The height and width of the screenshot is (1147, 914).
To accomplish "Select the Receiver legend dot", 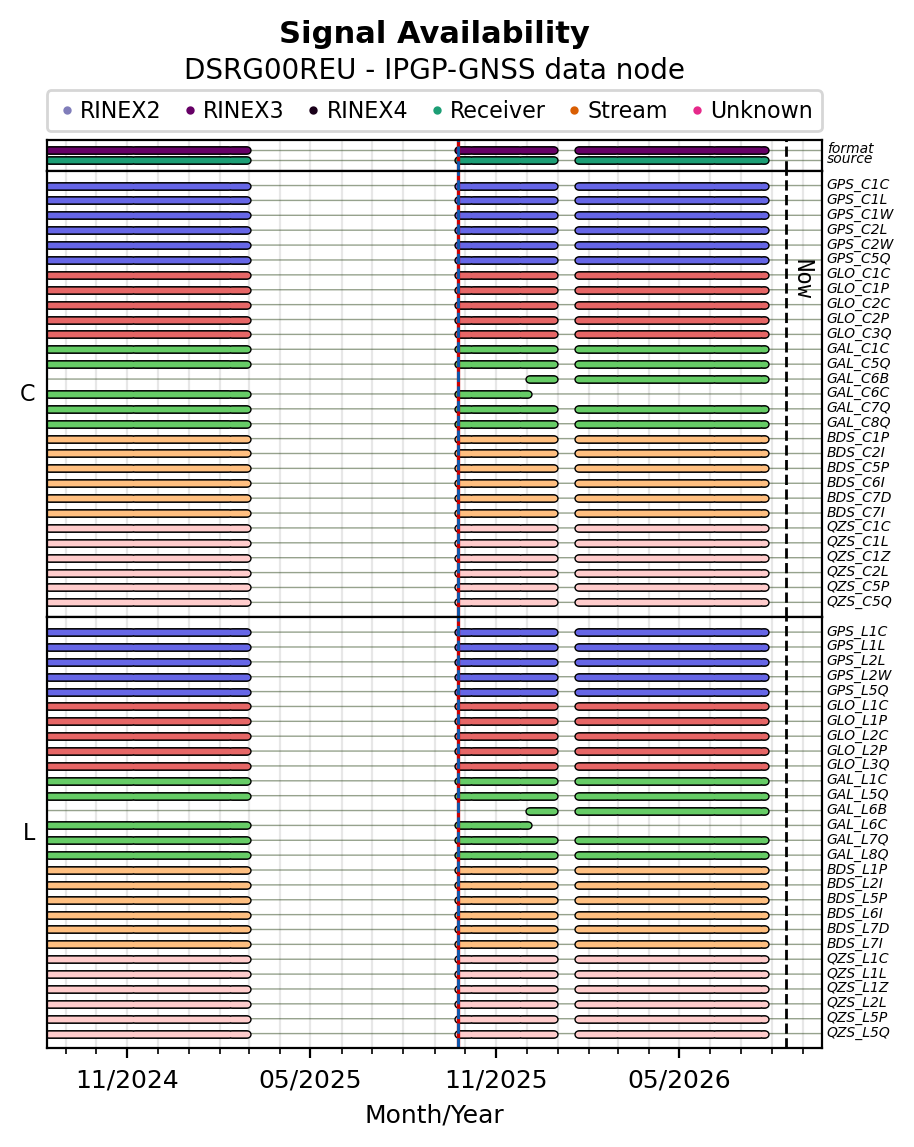I will click(438, 111).
